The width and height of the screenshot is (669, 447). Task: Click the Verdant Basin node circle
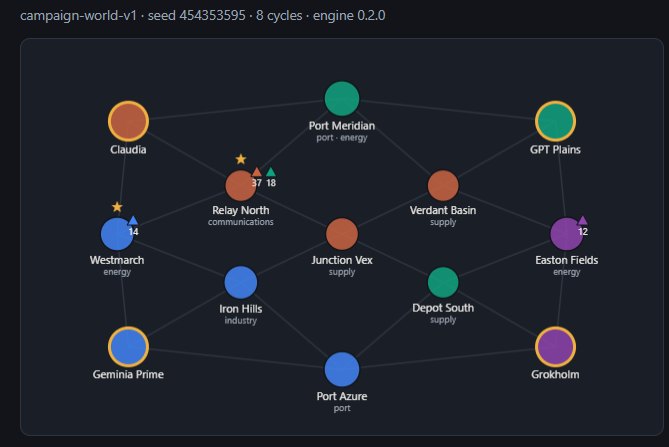[x=443, y=186]
